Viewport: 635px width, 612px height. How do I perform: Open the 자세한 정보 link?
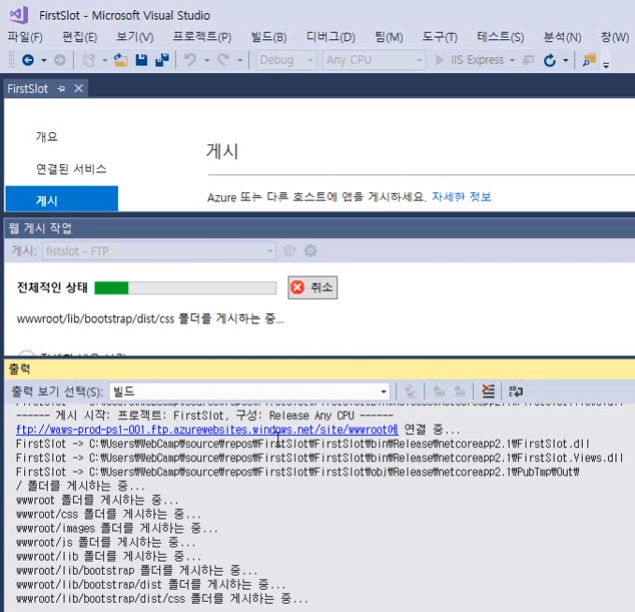click(461, 197)
